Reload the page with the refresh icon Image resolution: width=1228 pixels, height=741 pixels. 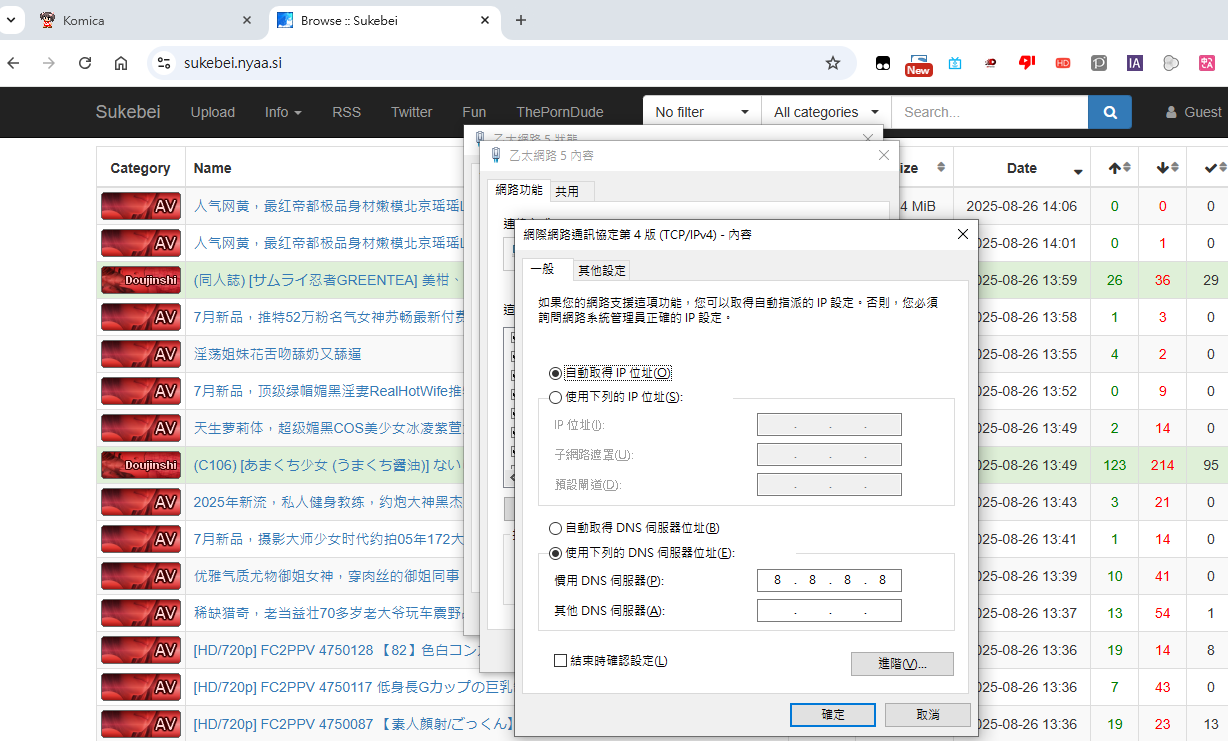(85, 63)
